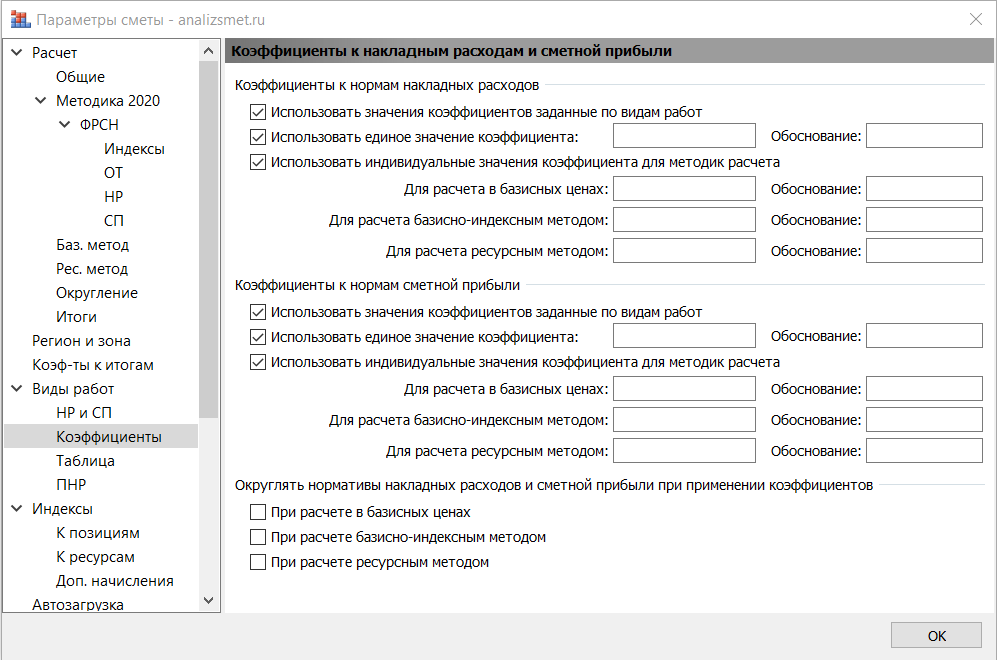The image size is (997, 660).
Task: Click tree scrollbar up arrow
Action: (x=209, y=51)
